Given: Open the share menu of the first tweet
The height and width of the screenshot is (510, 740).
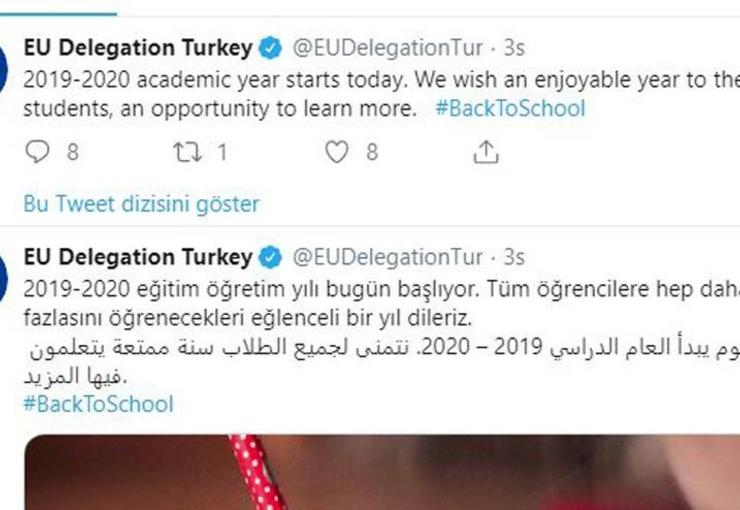Looking at the screenshot, I should tap(485, 152).
